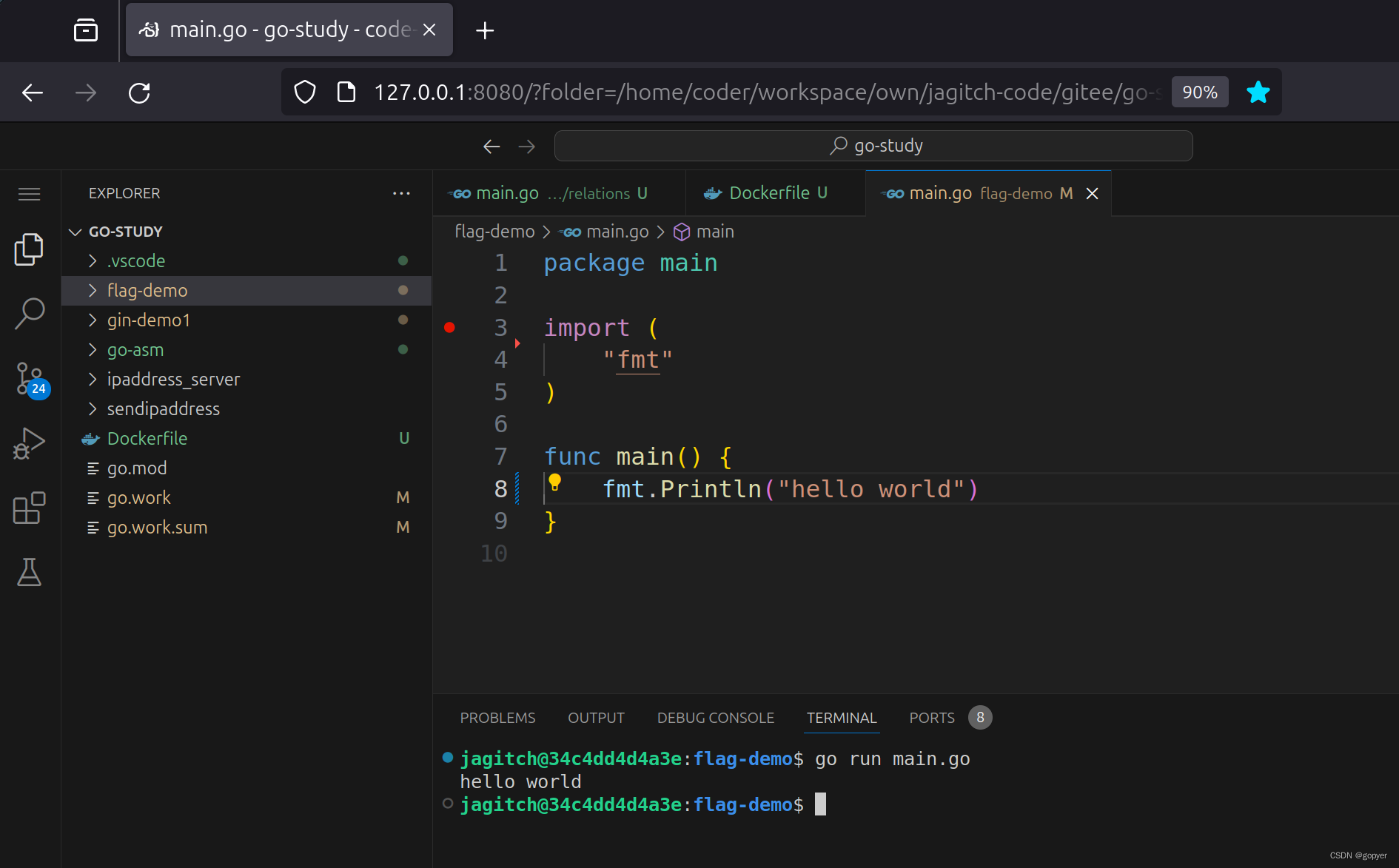
Task: Switch to the Problems panel tab
Action: [x=497, y=718]
